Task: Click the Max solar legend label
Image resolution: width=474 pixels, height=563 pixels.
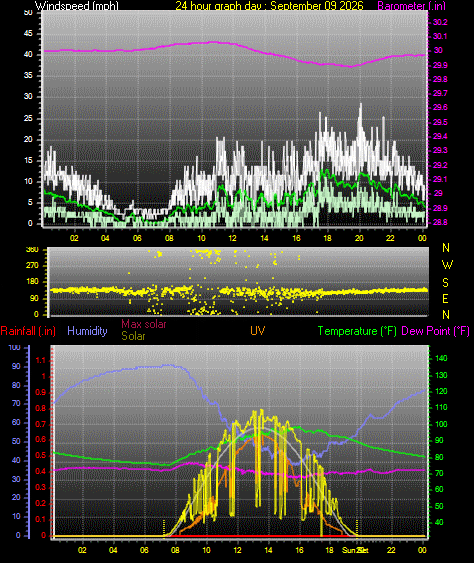Action: 144,324
